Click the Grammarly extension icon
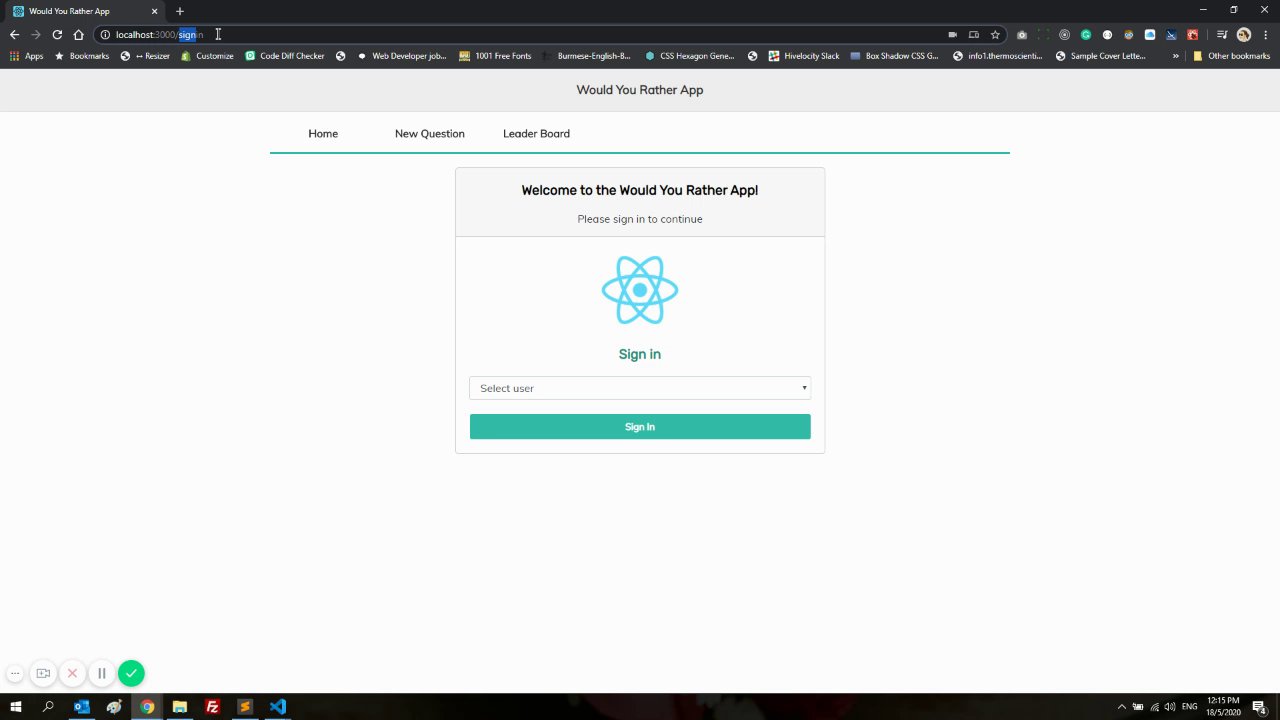The image size is (1280, 720). (1085, 35)
